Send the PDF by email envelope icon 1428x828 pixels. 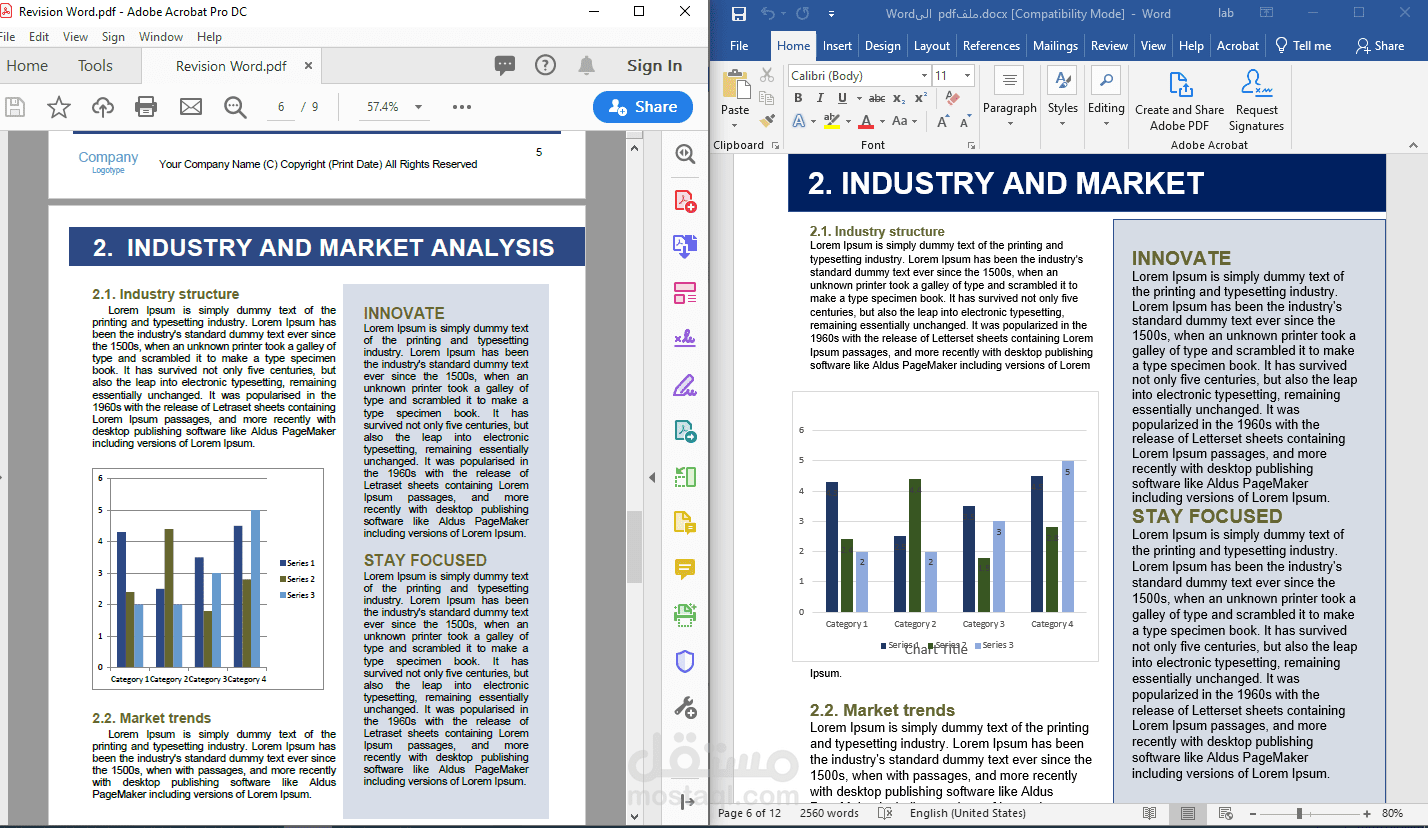190,107
